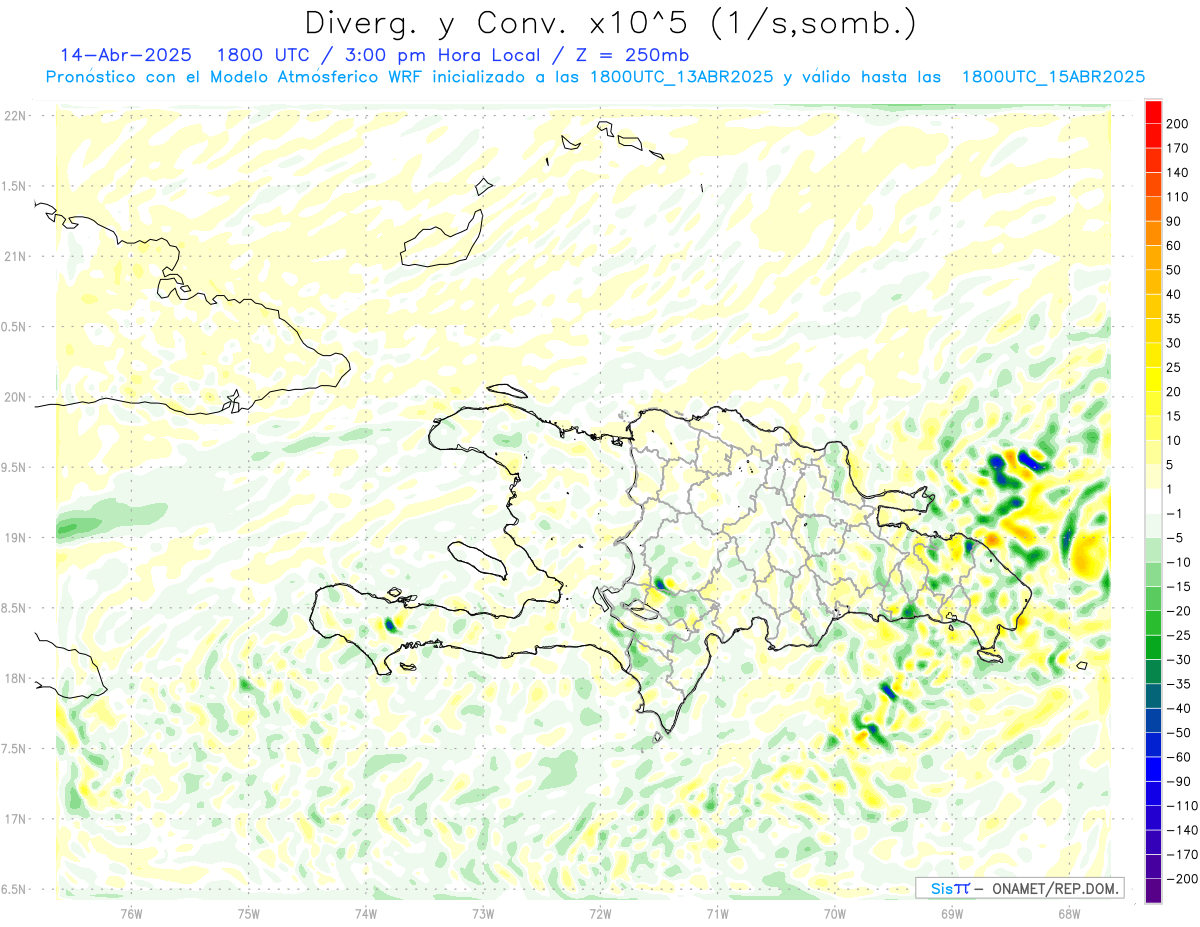Click the 140 value on the color scale
Screen dimensions: 1200x927
(1177, 173)
